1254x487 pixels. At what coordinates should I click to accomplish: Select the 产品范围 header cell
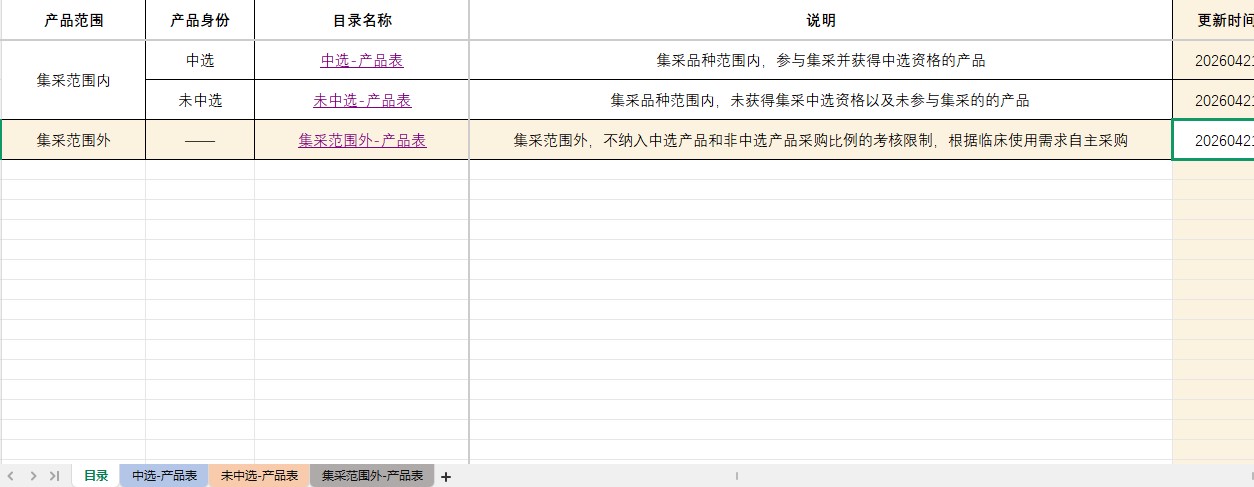point(73,20)
